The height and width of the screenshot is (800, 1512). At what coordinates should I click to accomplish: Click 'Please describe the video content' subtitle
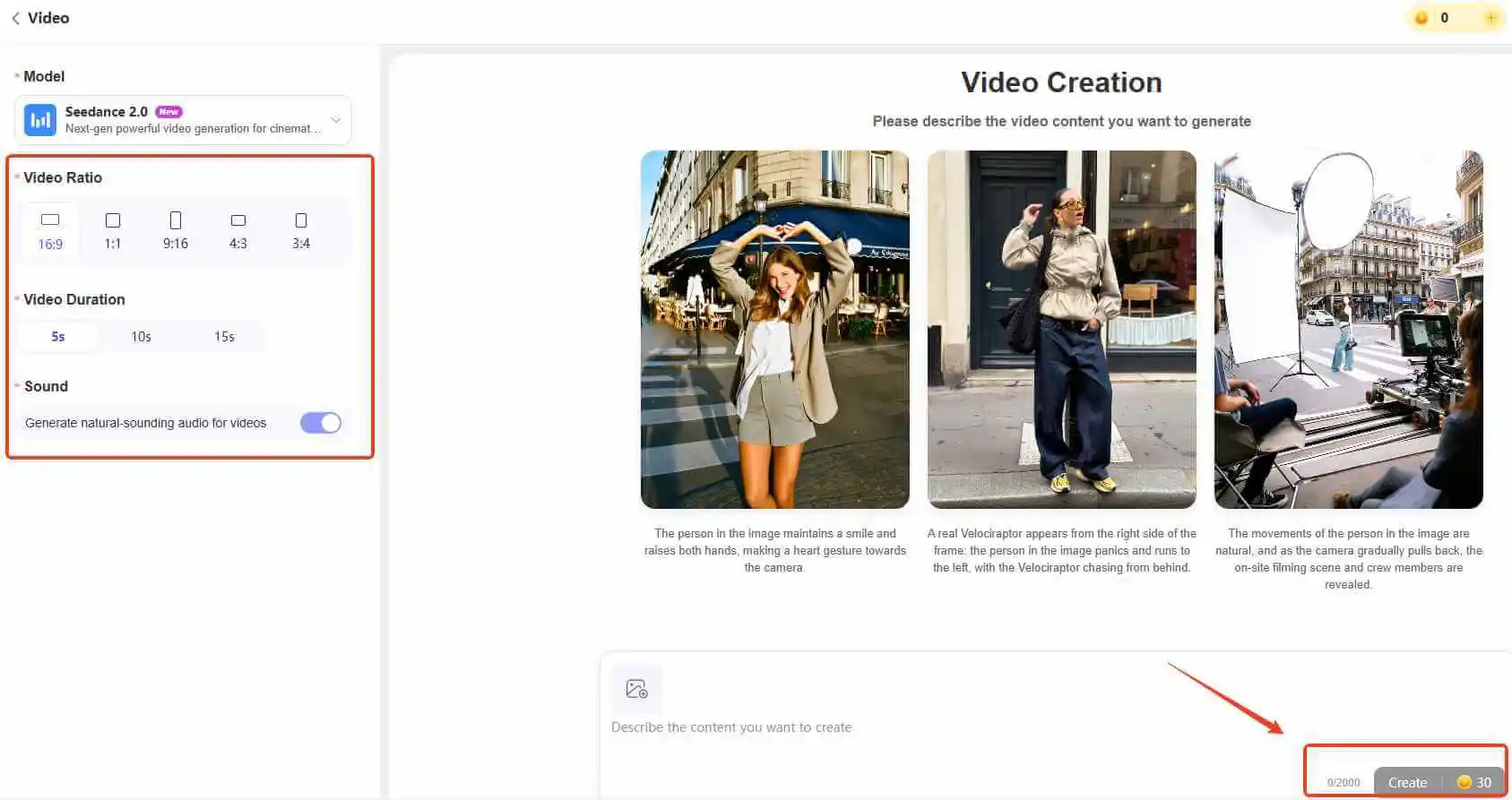1062,121
